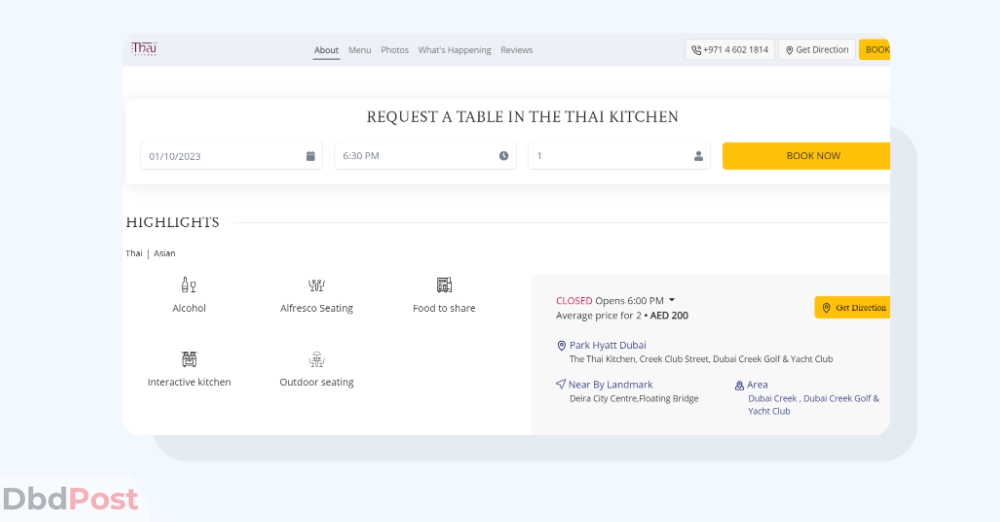The width and height of the screenshot is (1000, 522).
Task: Click the CLOSED status text
Action: click(x=574, y=301)
